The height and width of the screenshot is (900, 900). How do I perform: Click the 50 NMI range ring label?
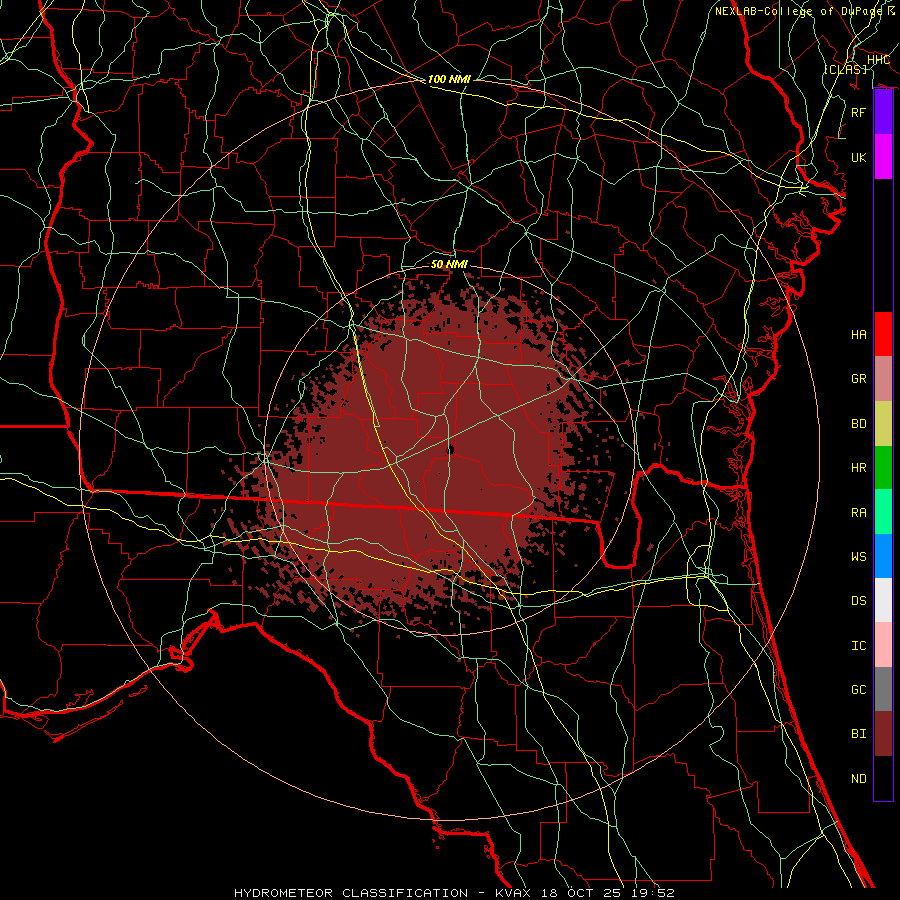449,264
